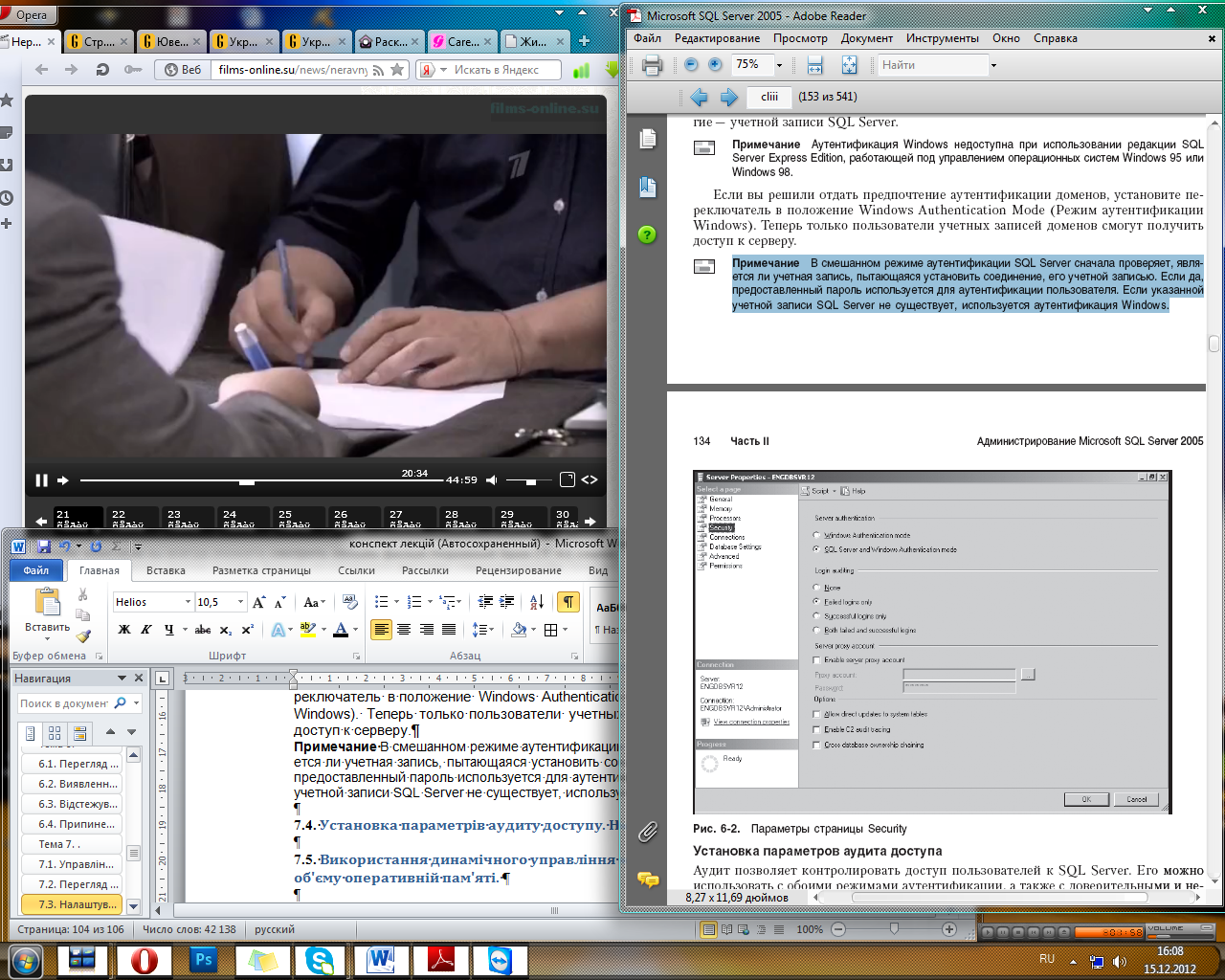Pause the video in Opera player

pos(41,480)
